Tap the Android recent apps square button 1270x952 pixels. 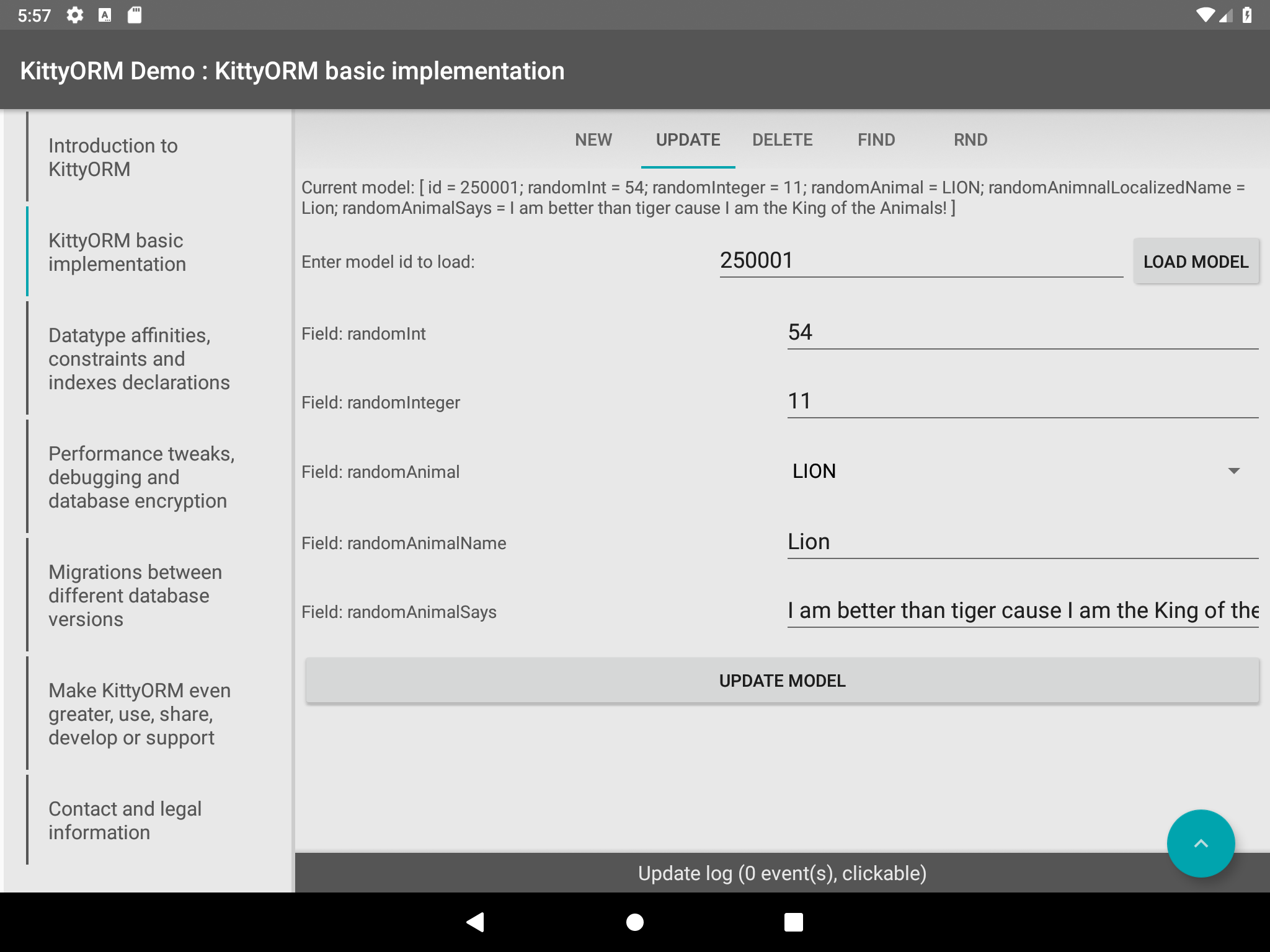pyautogui.click(x=794, y=922)
